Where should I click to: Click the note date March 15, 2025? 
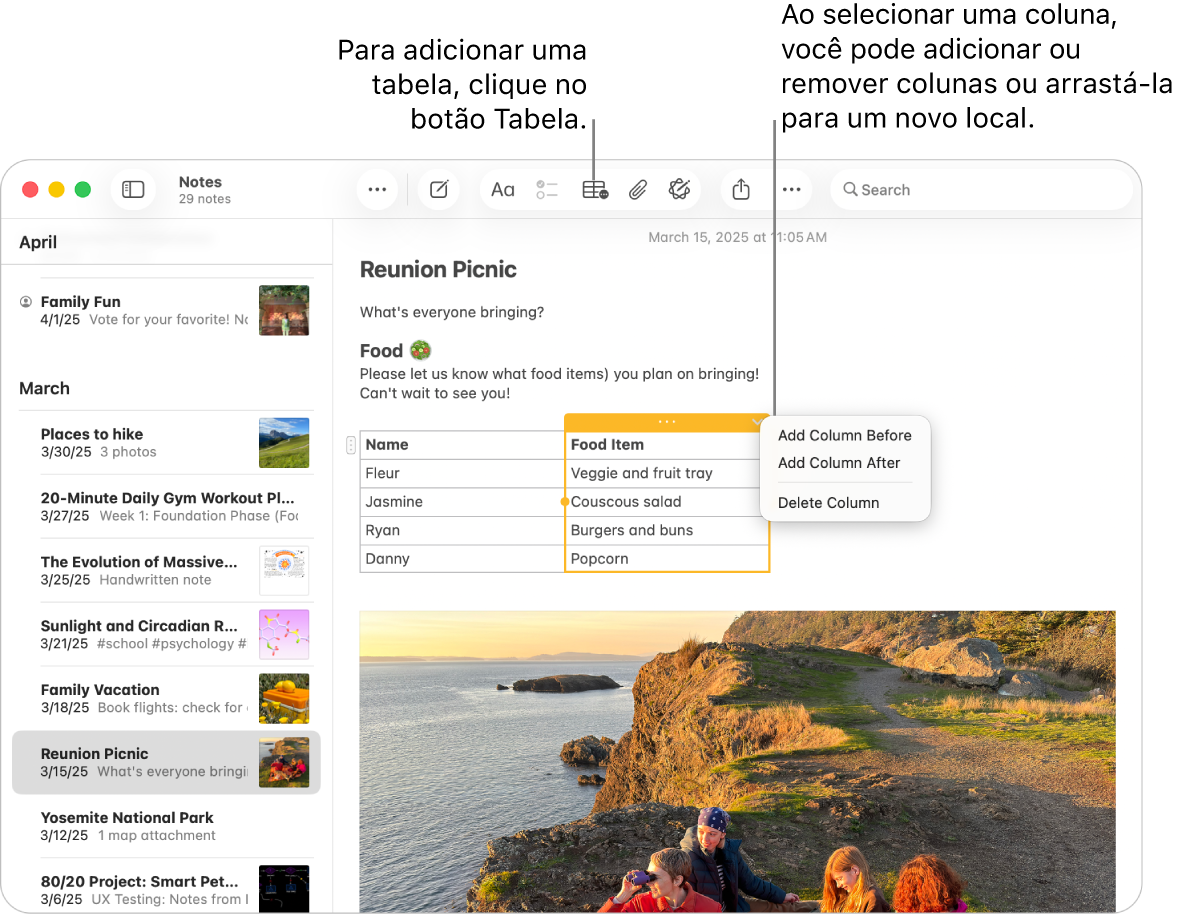[737, 238]
